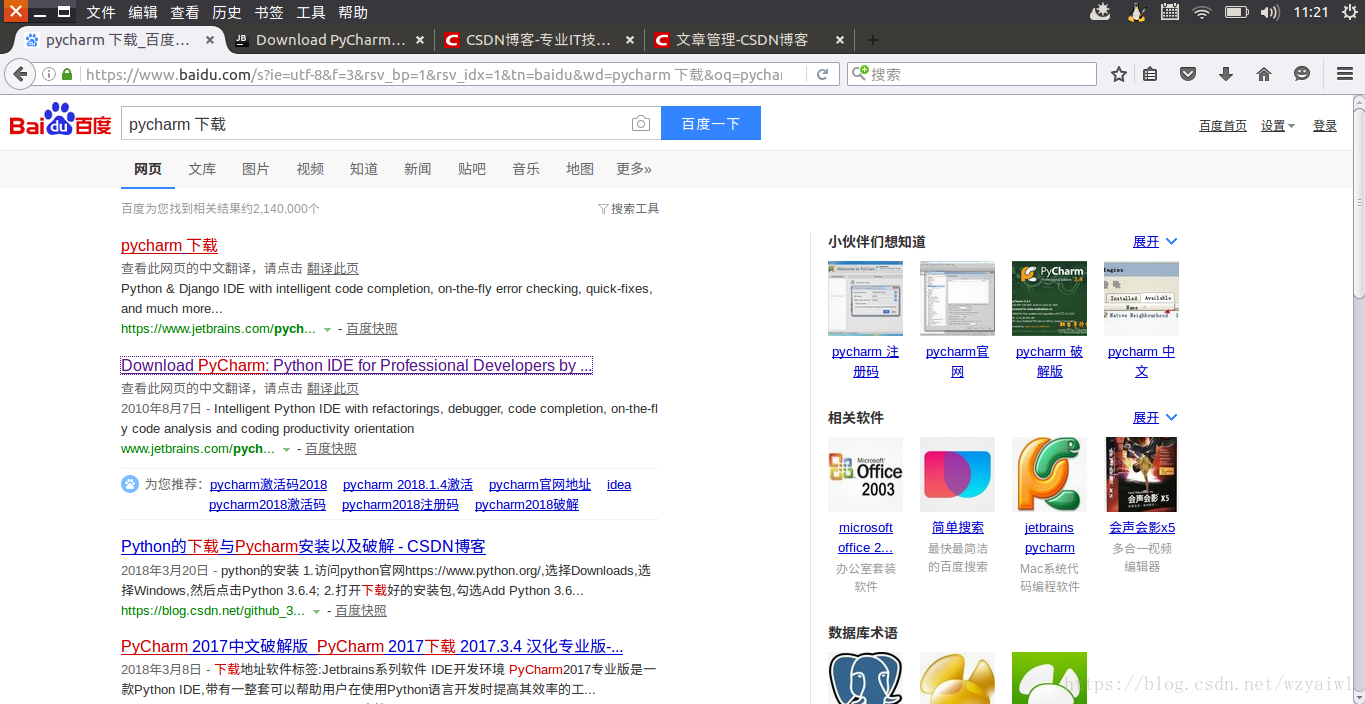Click the idea recommended link
The width and height of the screenshot is (1365, 704).
click(x=619, y=484)
